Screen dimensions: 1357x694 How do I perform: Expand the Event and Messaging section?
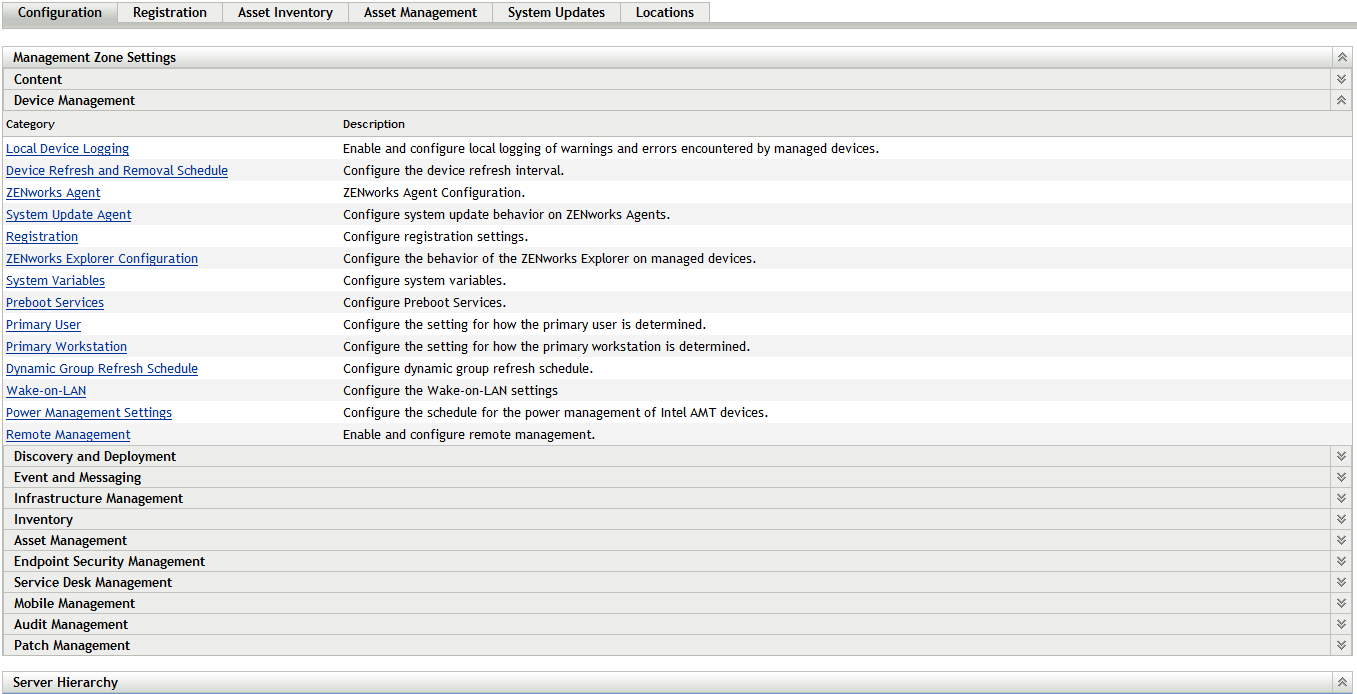coord(1341,477)
